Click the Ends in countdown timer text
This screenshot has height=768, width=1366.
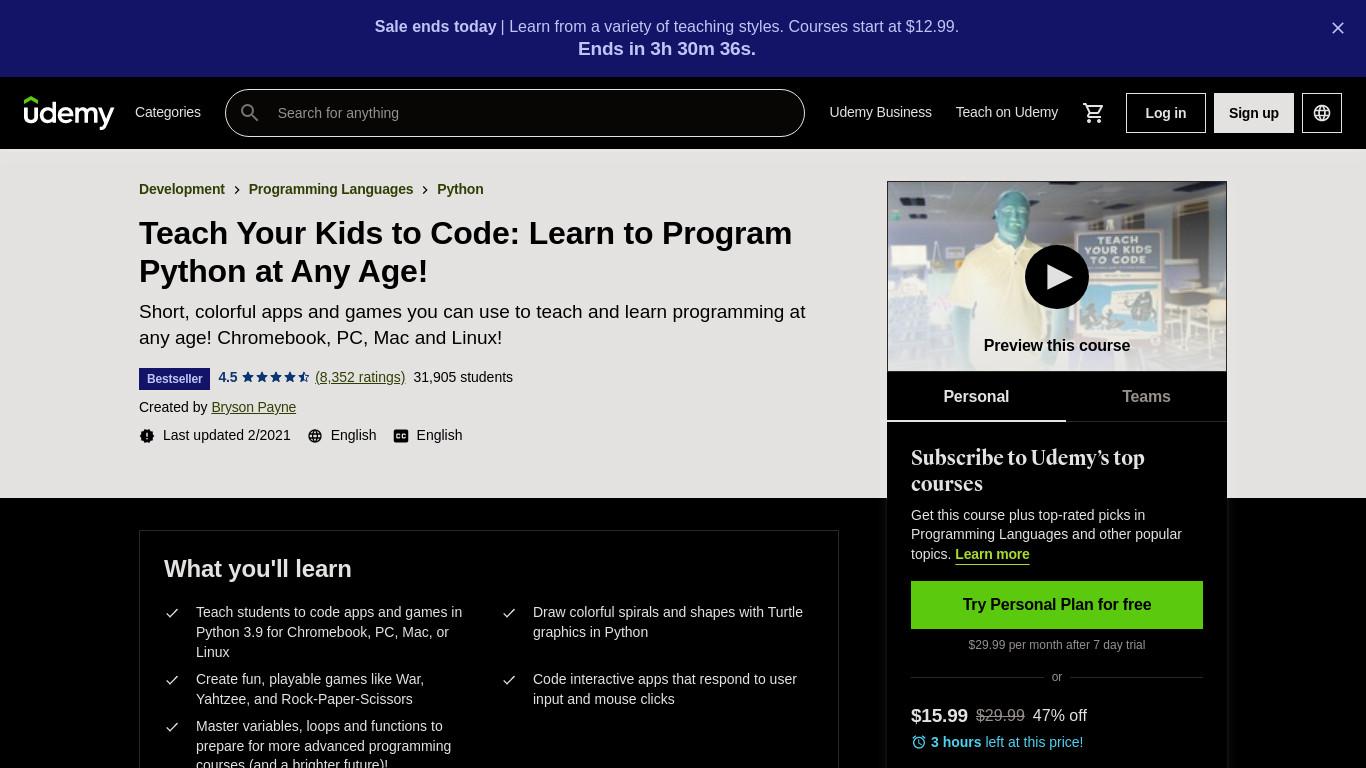click(667, 49)
